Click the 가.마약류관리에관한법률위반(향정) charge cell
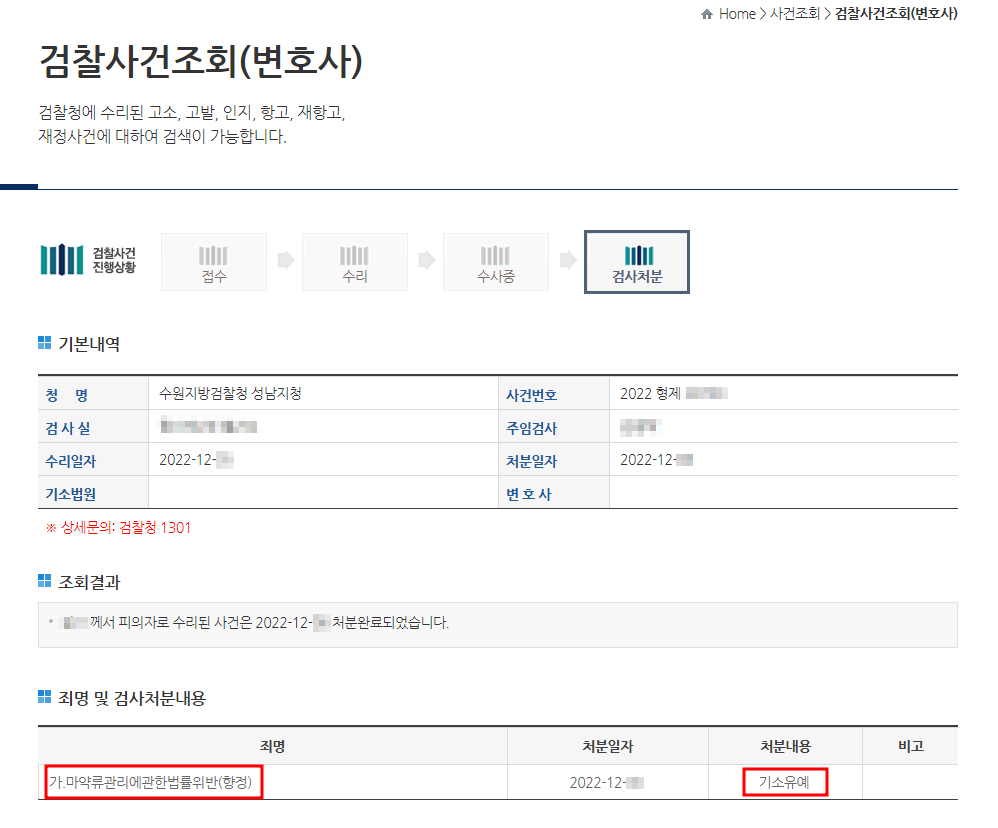This screenshot has width=998, height=828. pos(154,782)
